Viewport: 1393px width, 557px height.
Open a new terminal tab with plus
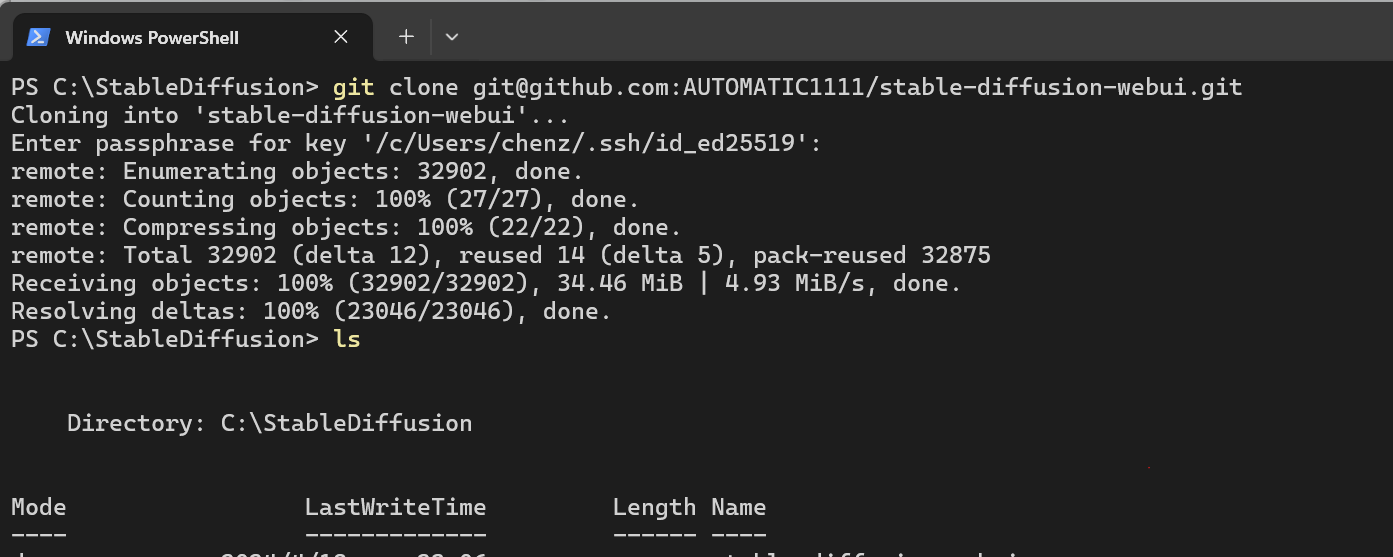[x=406, y=37]
